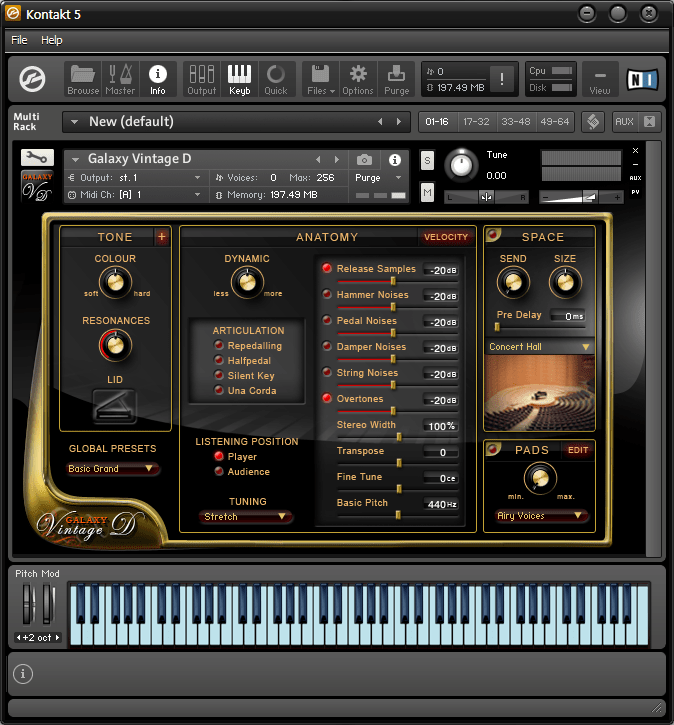This screenshot has height=725, width=674.
Task: Click the Kontakt logo in toolbar
Action: (32, 79)
